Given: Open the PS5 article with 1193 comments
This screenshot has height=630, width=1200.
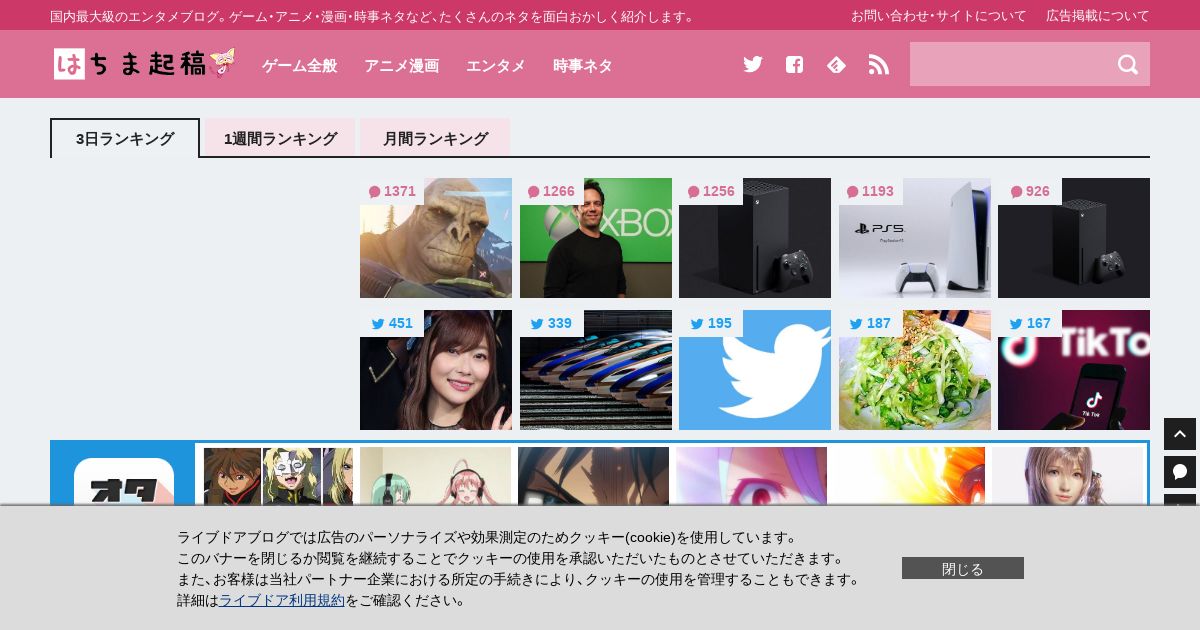Looking at the screenshot, I should 915,238.
